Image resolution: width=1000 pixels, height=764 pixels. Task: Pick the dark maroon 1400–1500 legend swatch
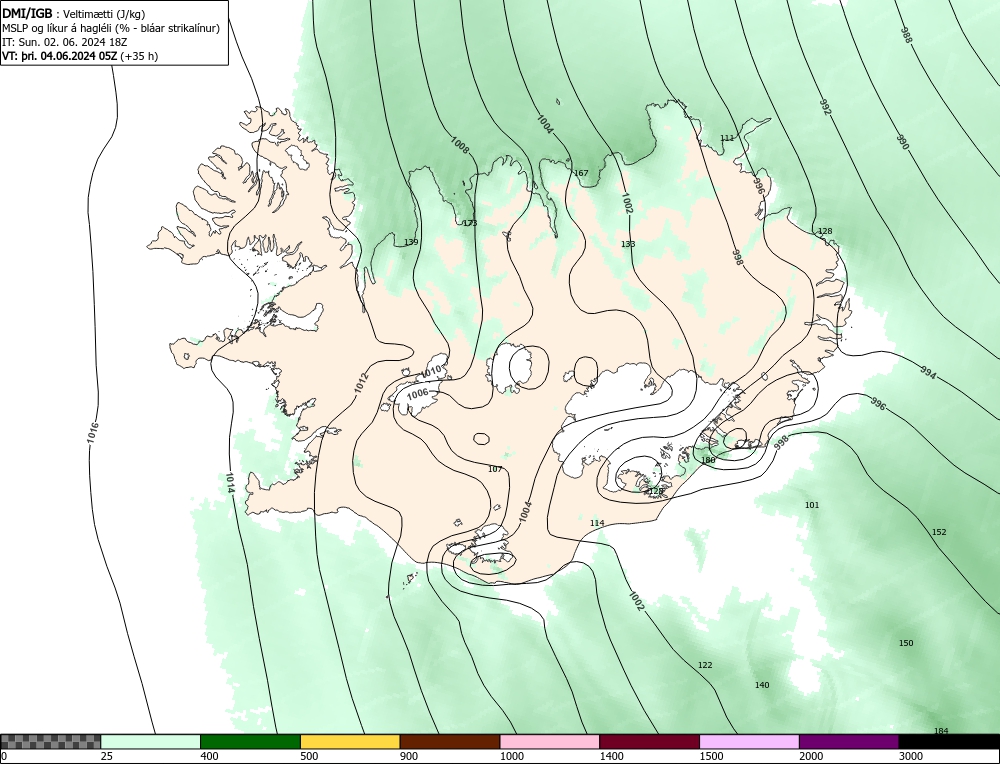(649, 741)
